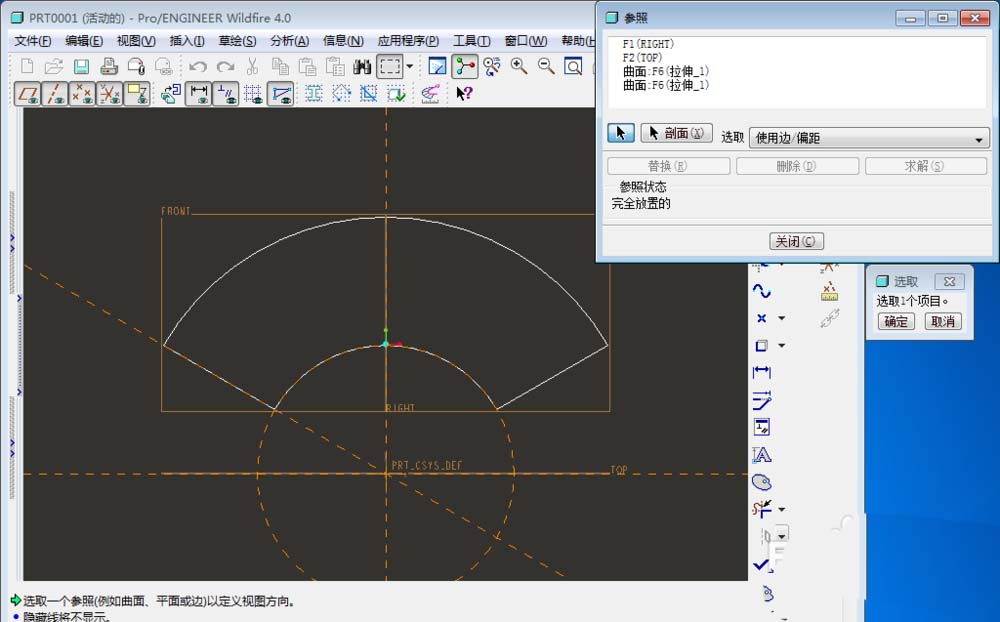Toggle sketch grid display
This screenshot has height=622, width=1000.
[x=253, y=94]
